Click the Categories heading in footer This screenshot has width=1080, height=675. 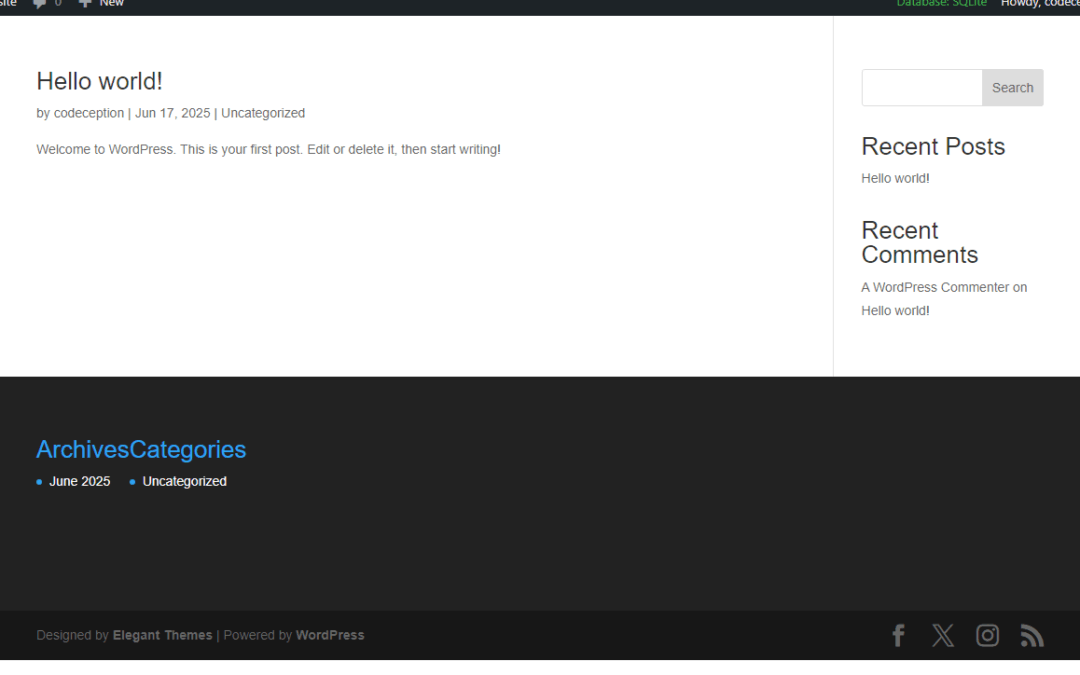(188, 450)
